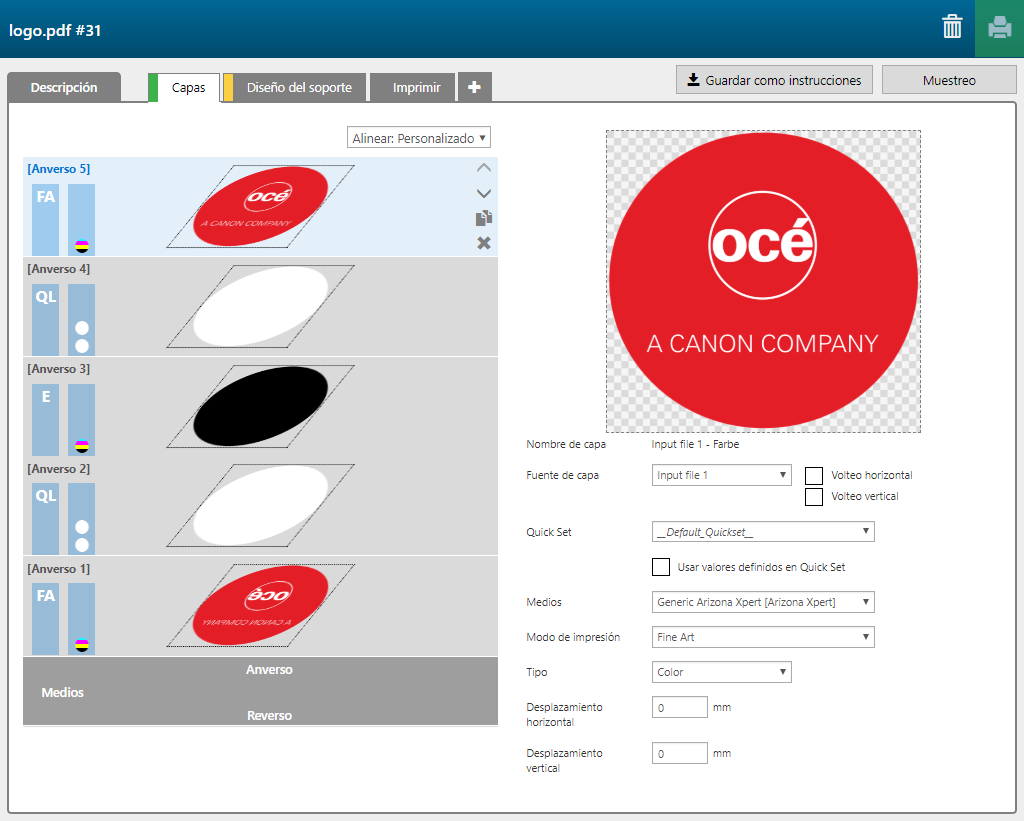Open the Quick Set dropdown
Viewport: 1024px width, 821px height.
tap(763, 532)
